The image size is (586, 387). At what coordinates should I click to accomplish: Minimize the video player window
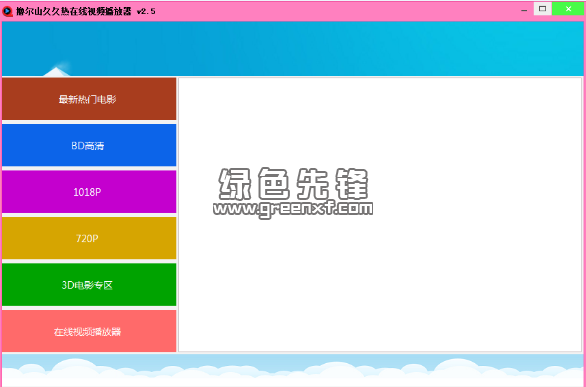click(524, 10)
